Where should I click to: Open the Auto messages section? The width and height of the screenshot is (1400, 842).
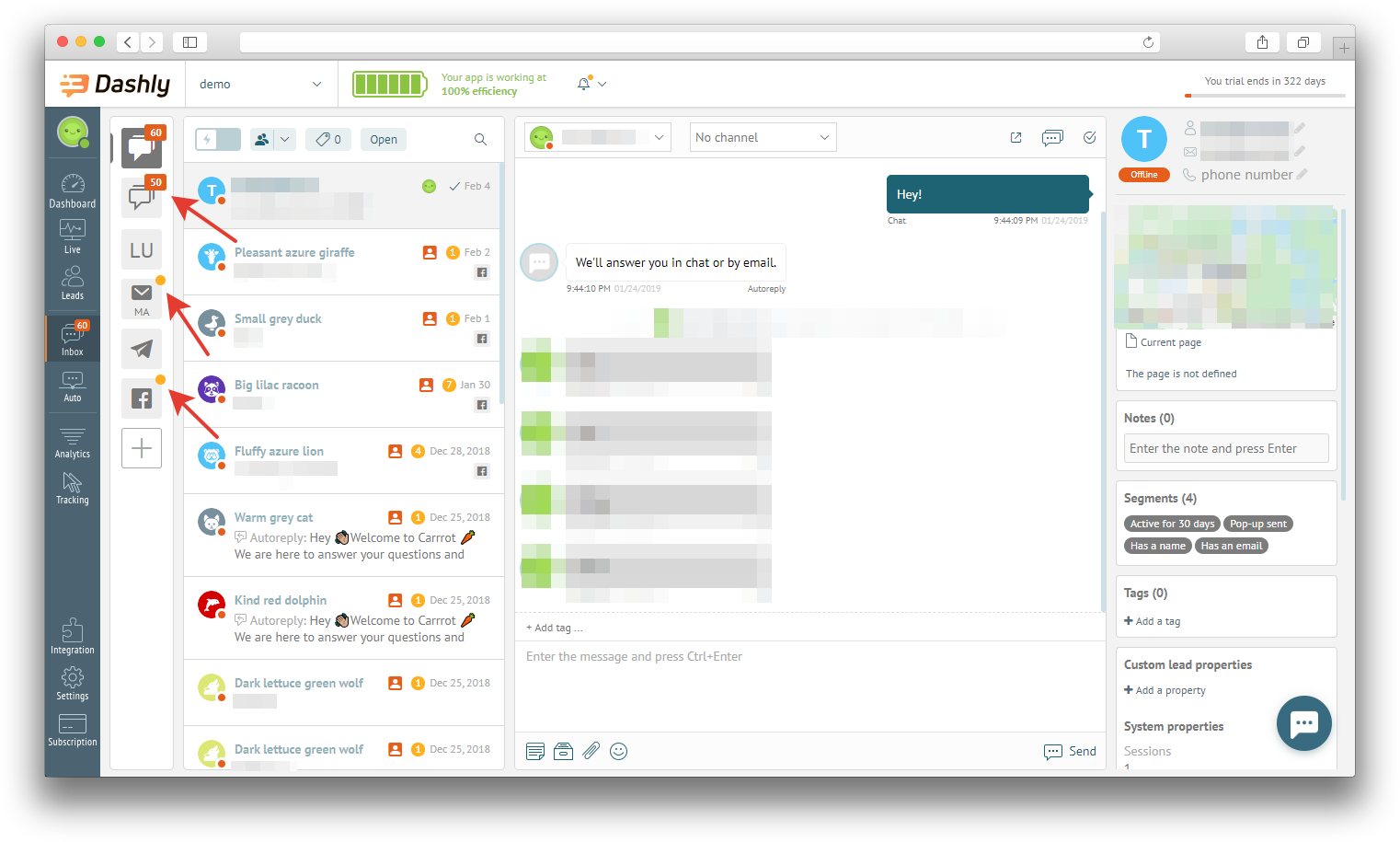[73, 386]
